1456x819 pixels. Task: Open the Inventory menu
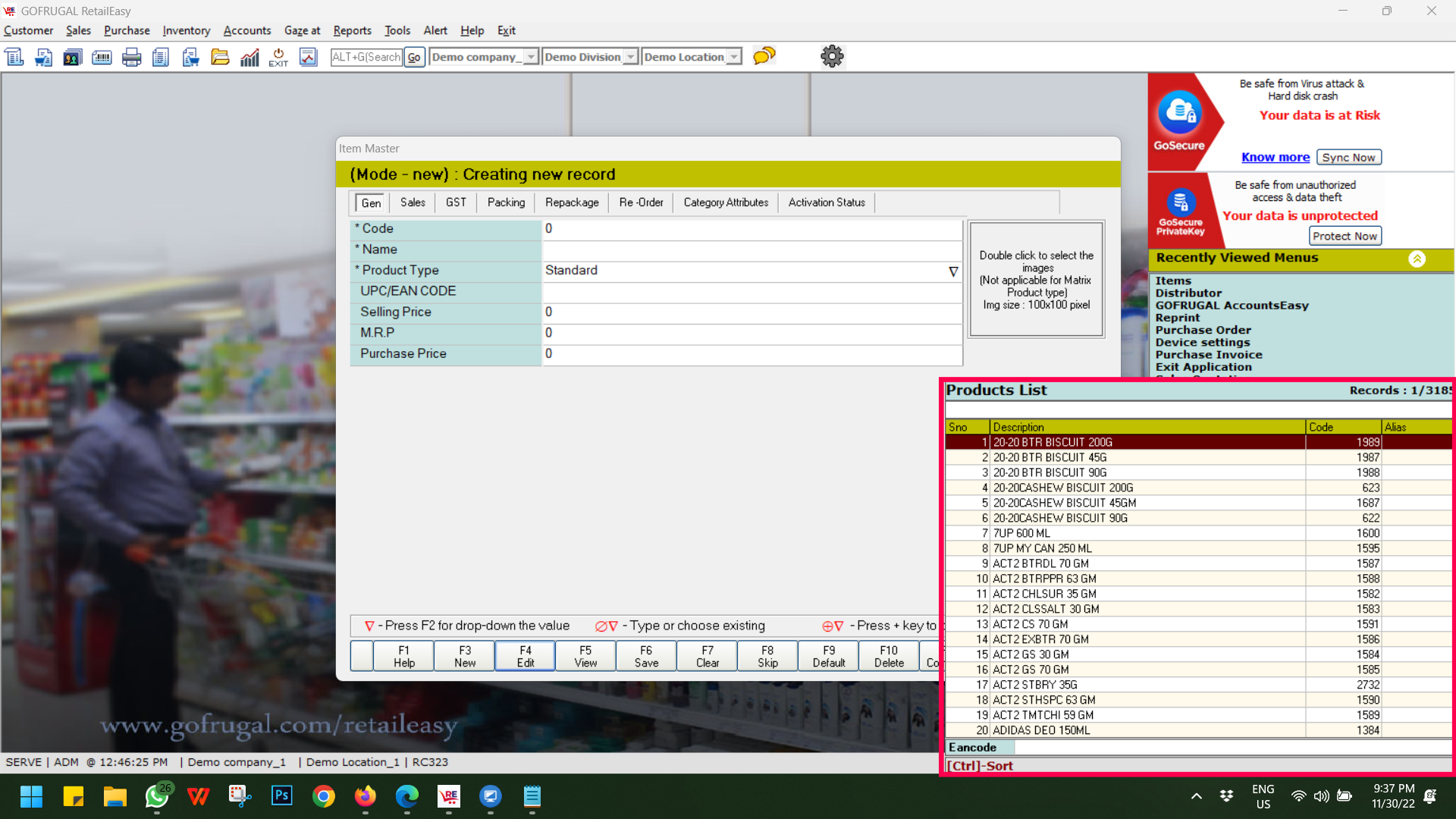(186, 30)
